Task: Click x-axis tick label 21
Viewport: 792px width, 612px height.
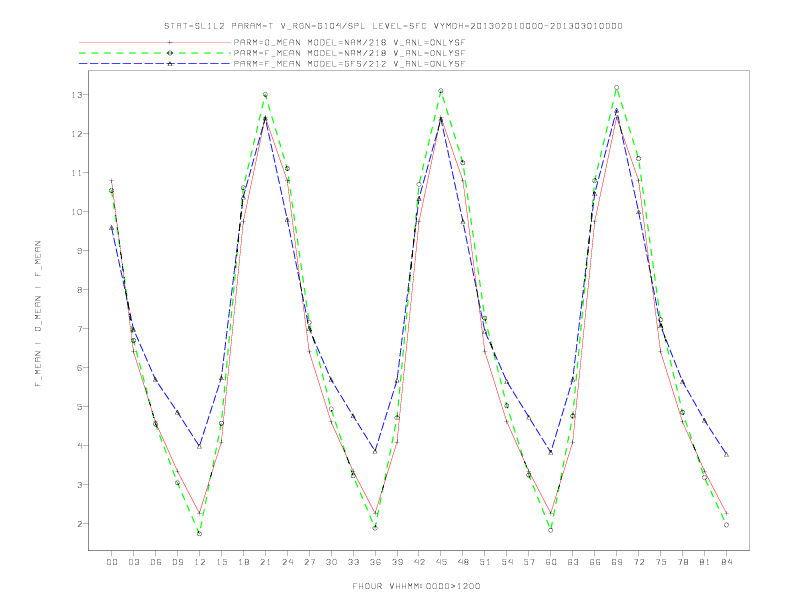Action: pyautogui.click(x=265, y=562)
